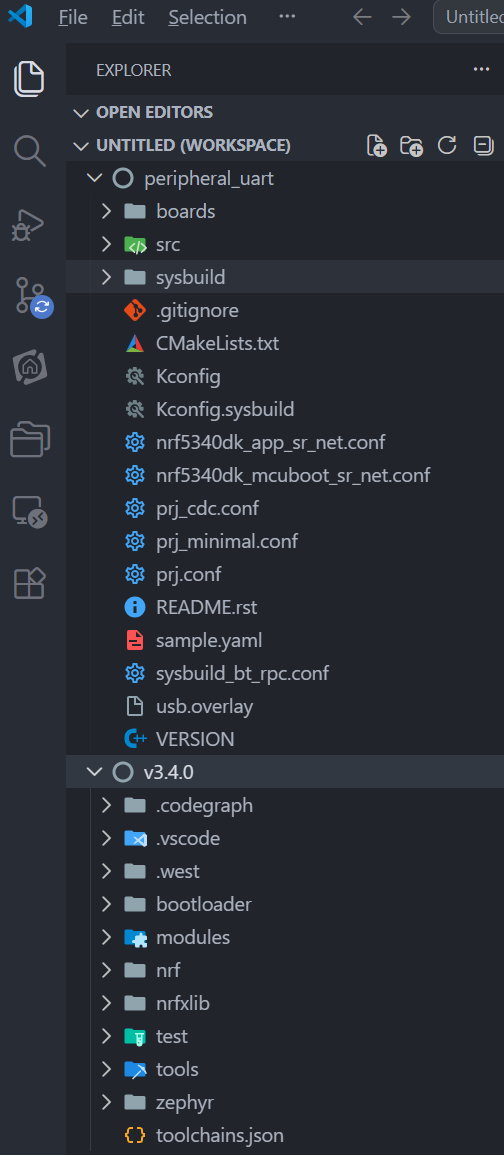
Task: Open the Selection menu
Action: 207,17
